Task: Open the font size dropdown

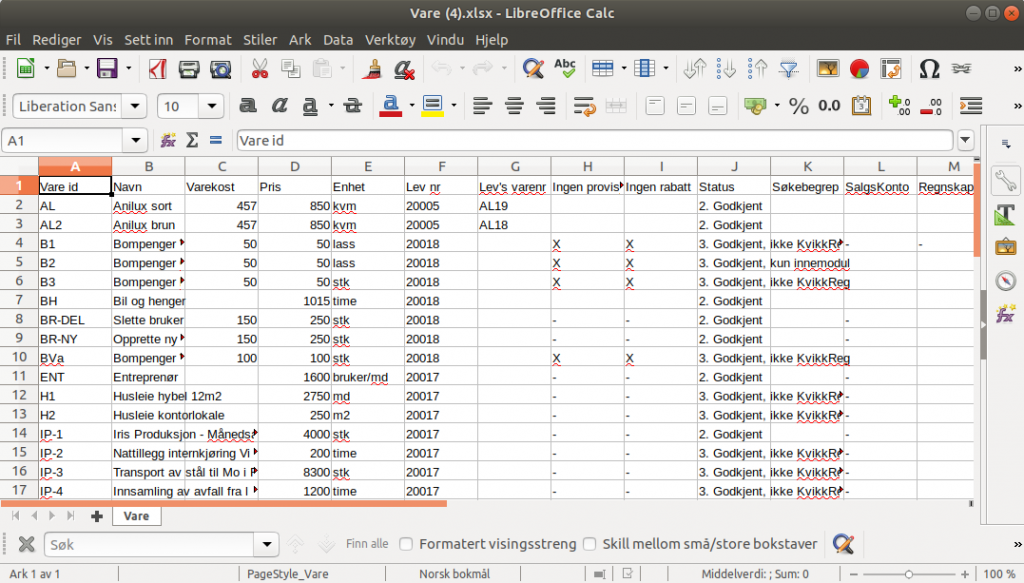Action: [x=212, y=106]
